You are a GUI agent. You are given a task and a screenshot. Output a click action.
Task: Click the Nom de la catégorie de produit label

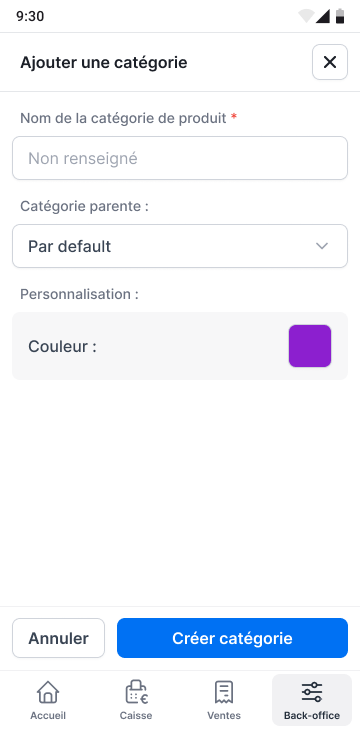[123, 118]
